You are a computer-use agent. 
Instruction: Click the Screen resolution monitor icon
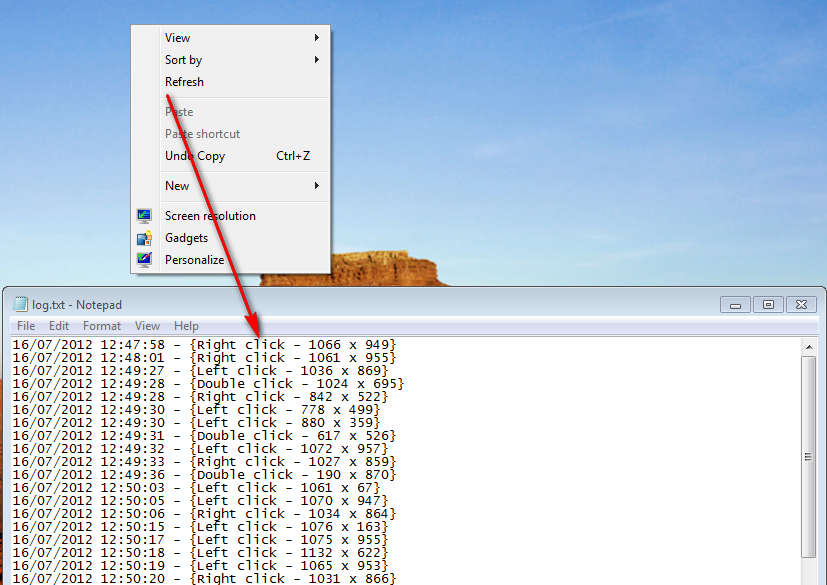tap(145, 216)
